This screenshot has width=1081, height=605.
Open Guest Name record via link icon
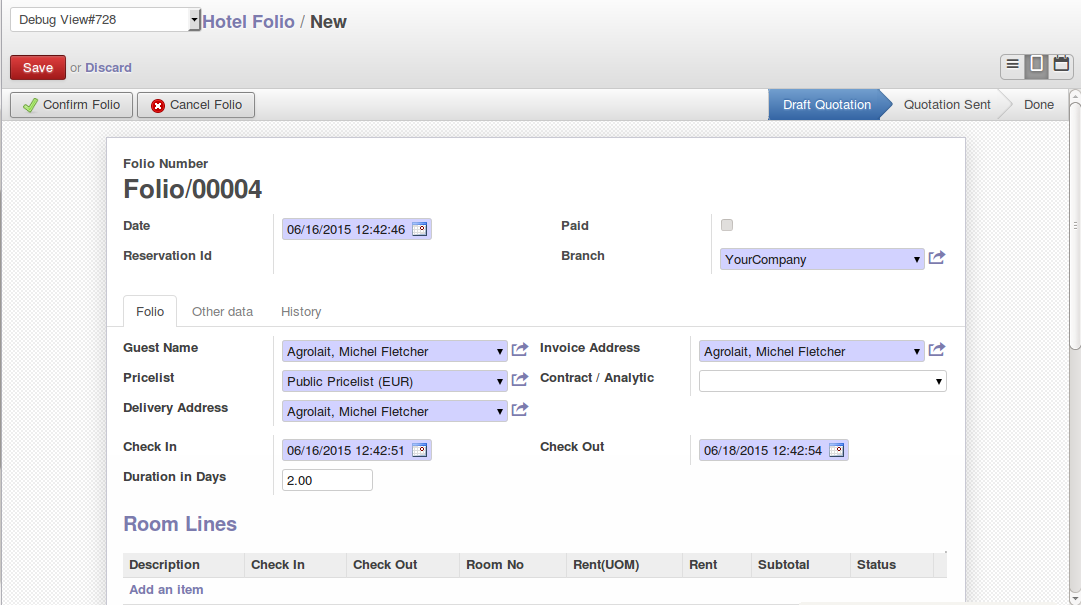tap(520, 350)
